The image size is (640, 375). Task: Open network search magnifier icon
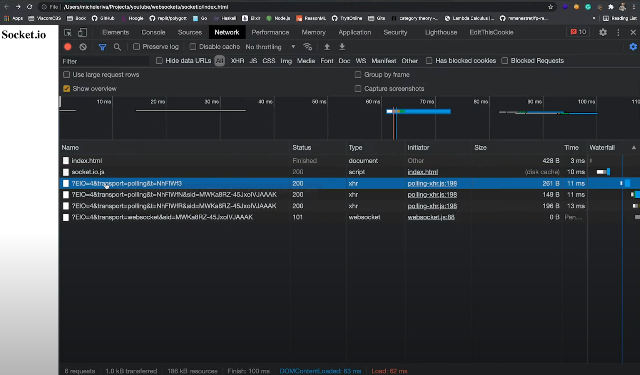[117, 47]
